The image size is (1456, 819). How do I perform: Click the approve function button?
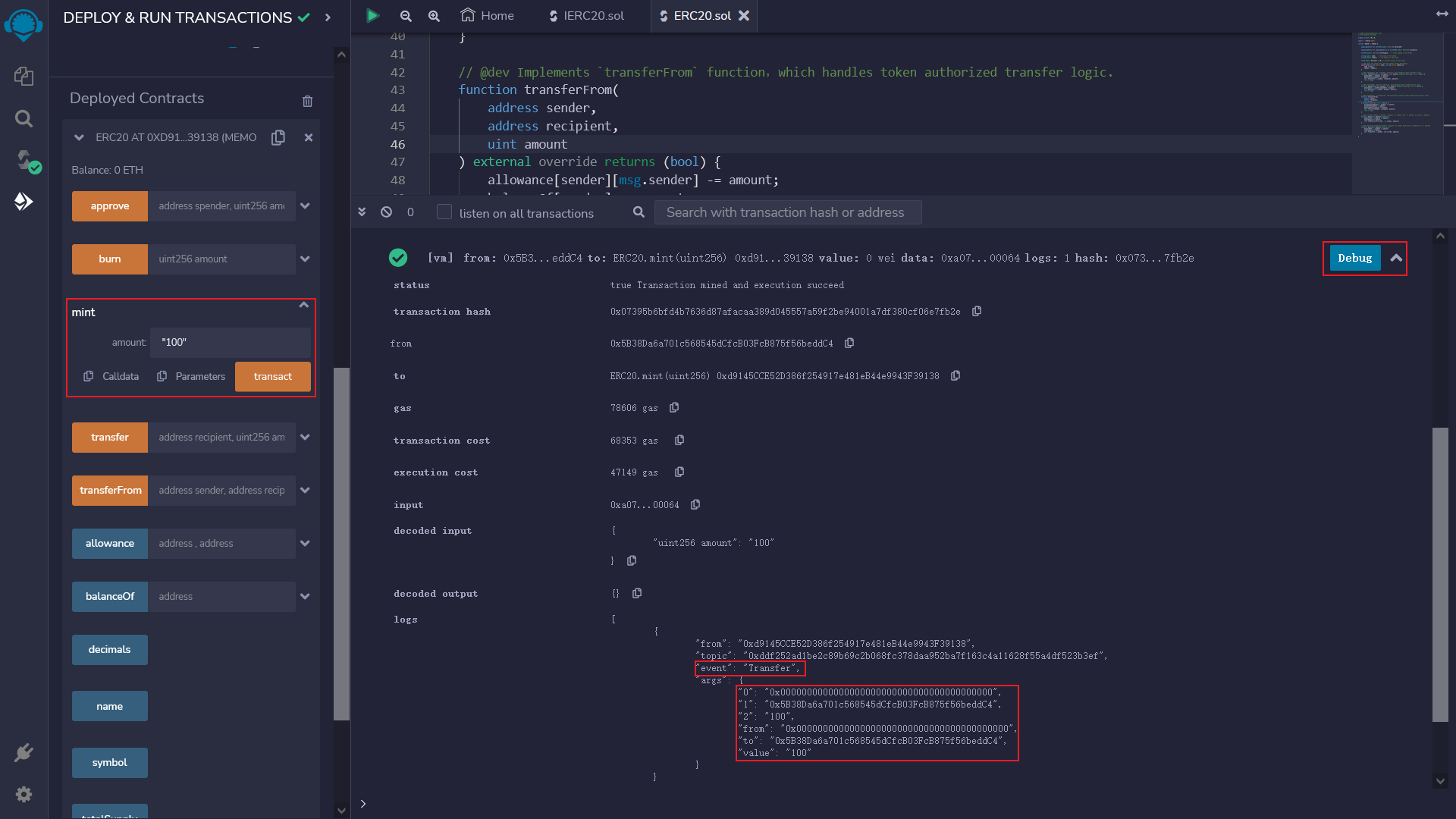pos(109,205)
